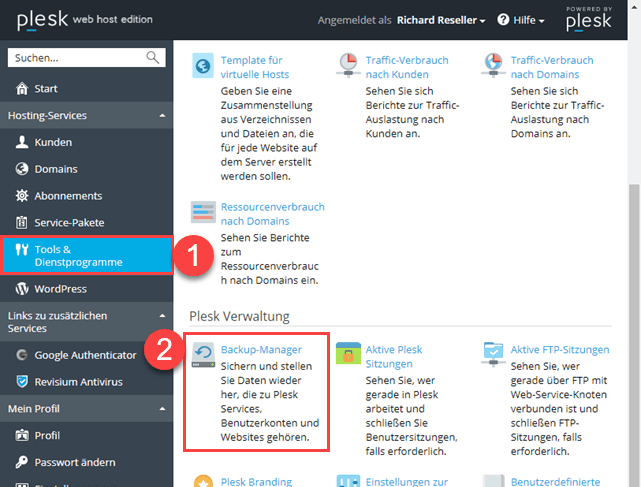Viewport: 641px width, 487px height.
Task: Open Ressourcenverbrauch nach Domains link
Action: coord(273,214)
